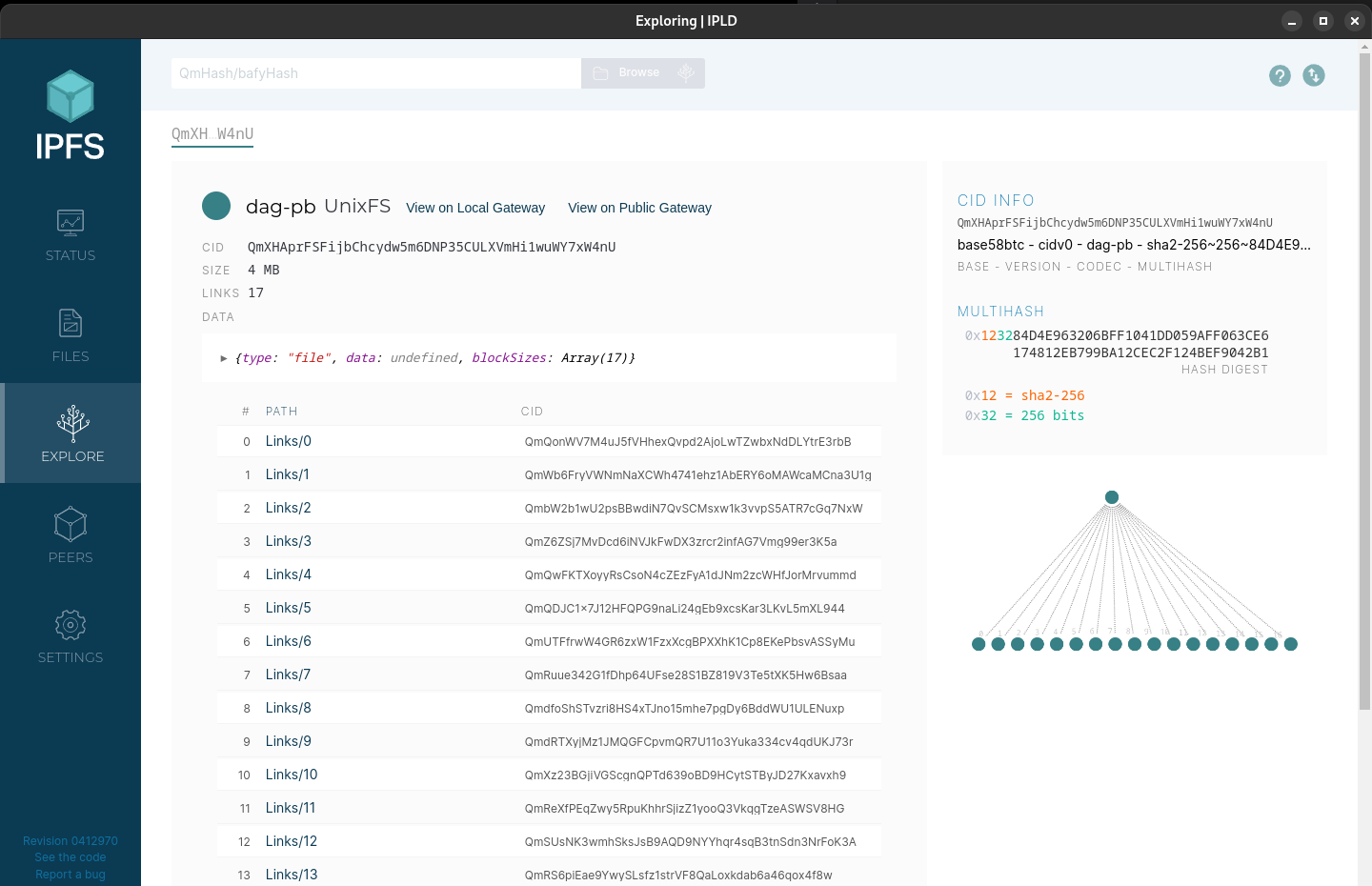The height and width of the screenshot is (886, 1372).
Task: Select the Explore sidebar item
Action: point(72,433)
